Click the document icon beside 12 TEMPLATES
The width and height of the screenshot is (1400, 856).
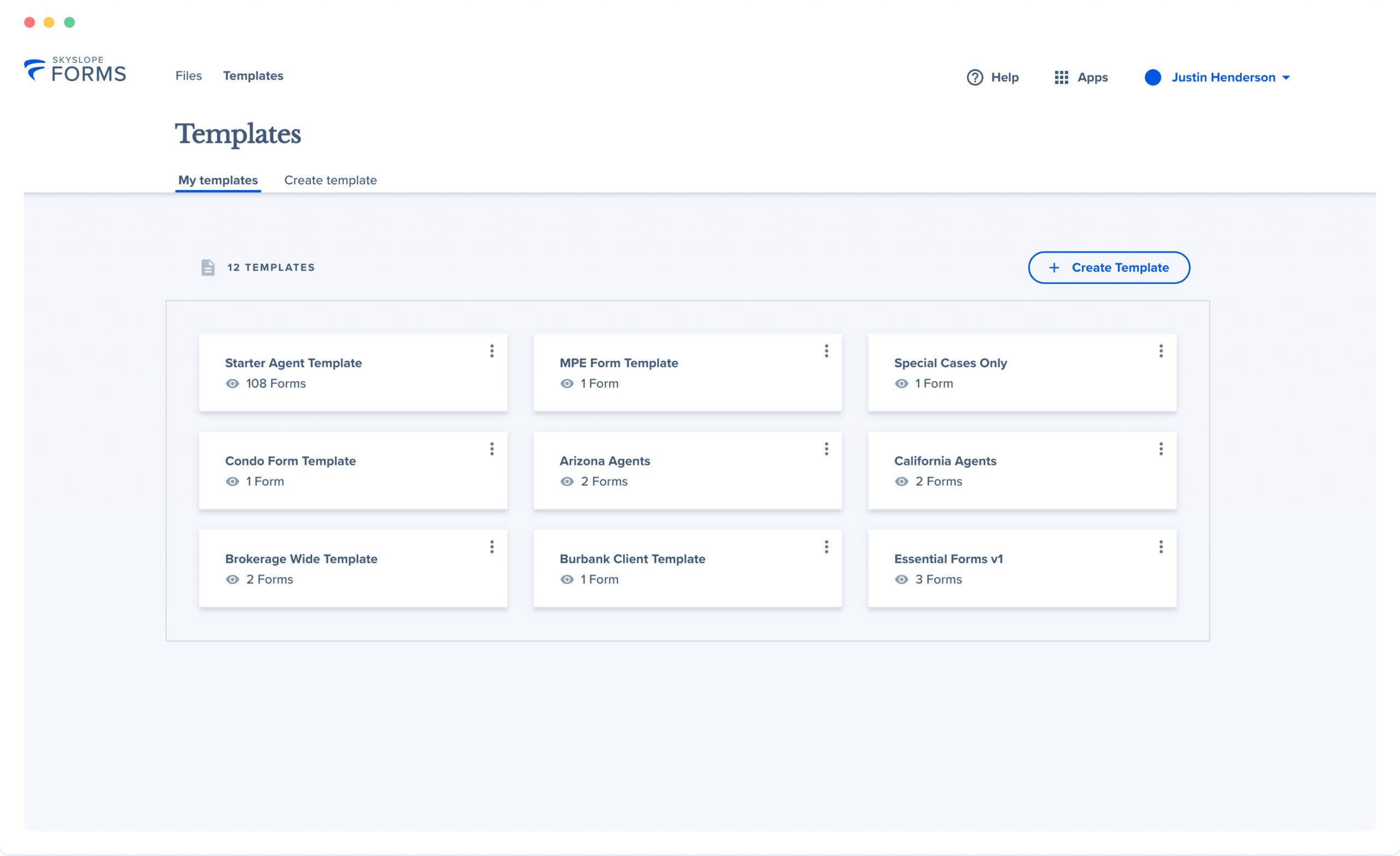(x=208, y=267)
